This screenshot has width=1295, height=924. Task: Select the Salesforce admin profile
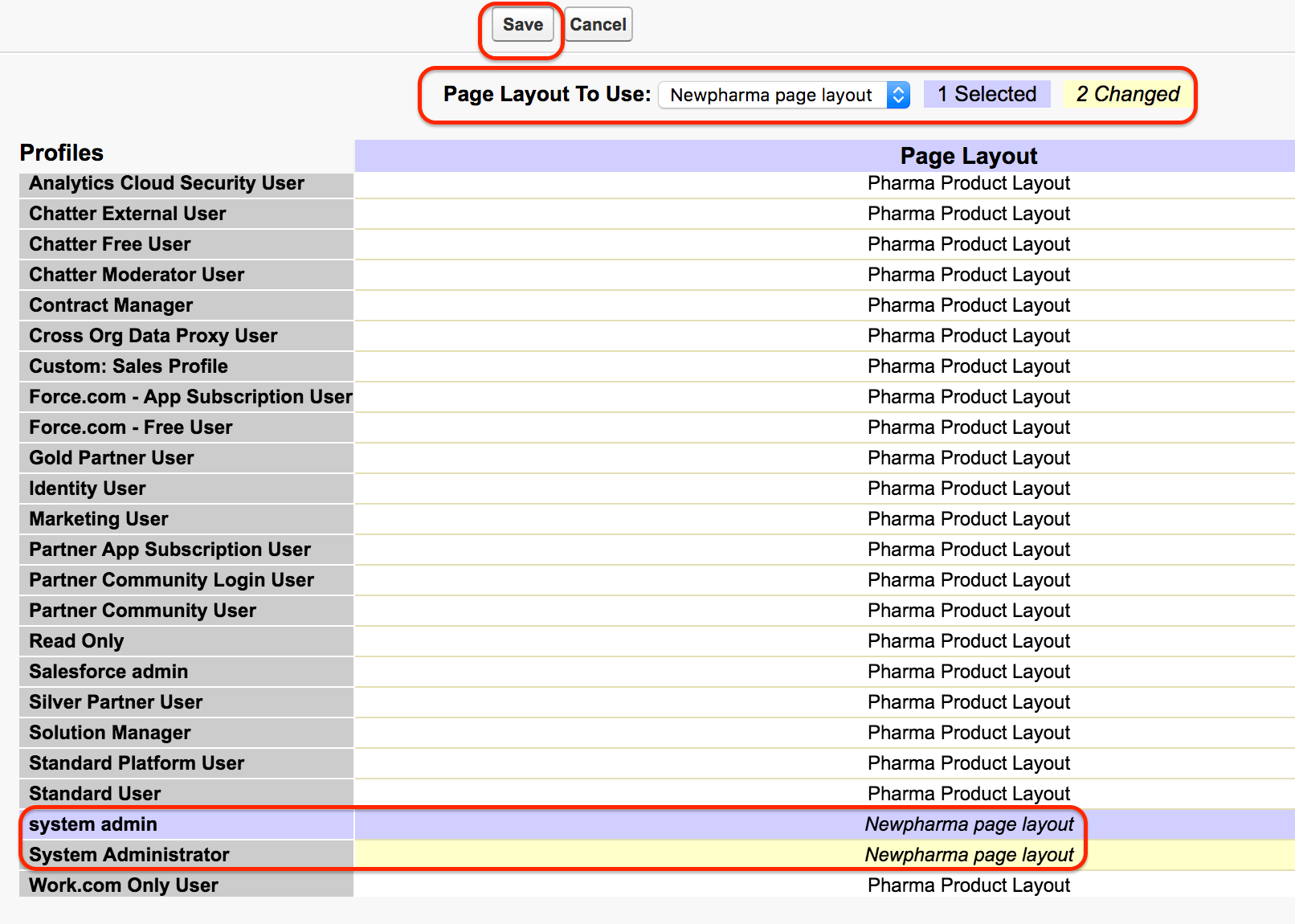point(108,672)
